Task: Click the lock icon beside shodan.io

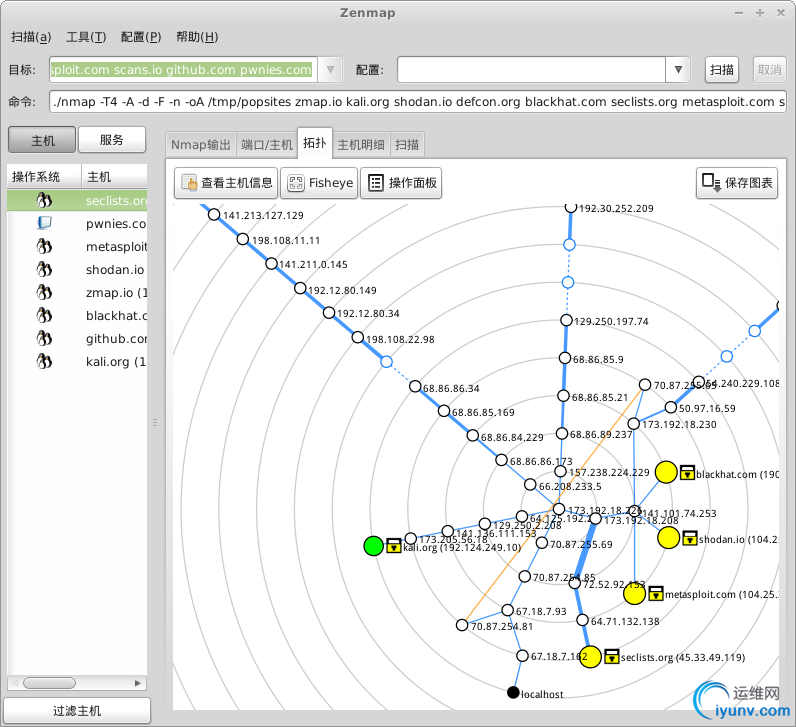Action: tap(690, 538)
